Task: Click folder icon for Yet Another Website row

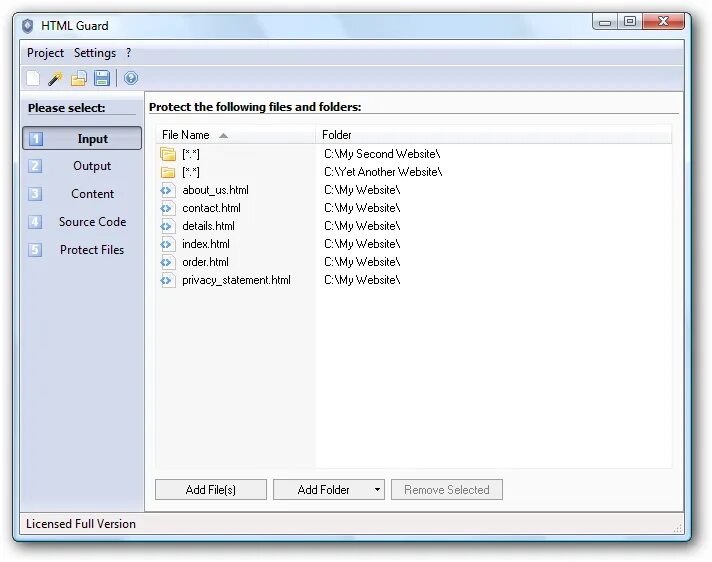Action: coord(168,172)
